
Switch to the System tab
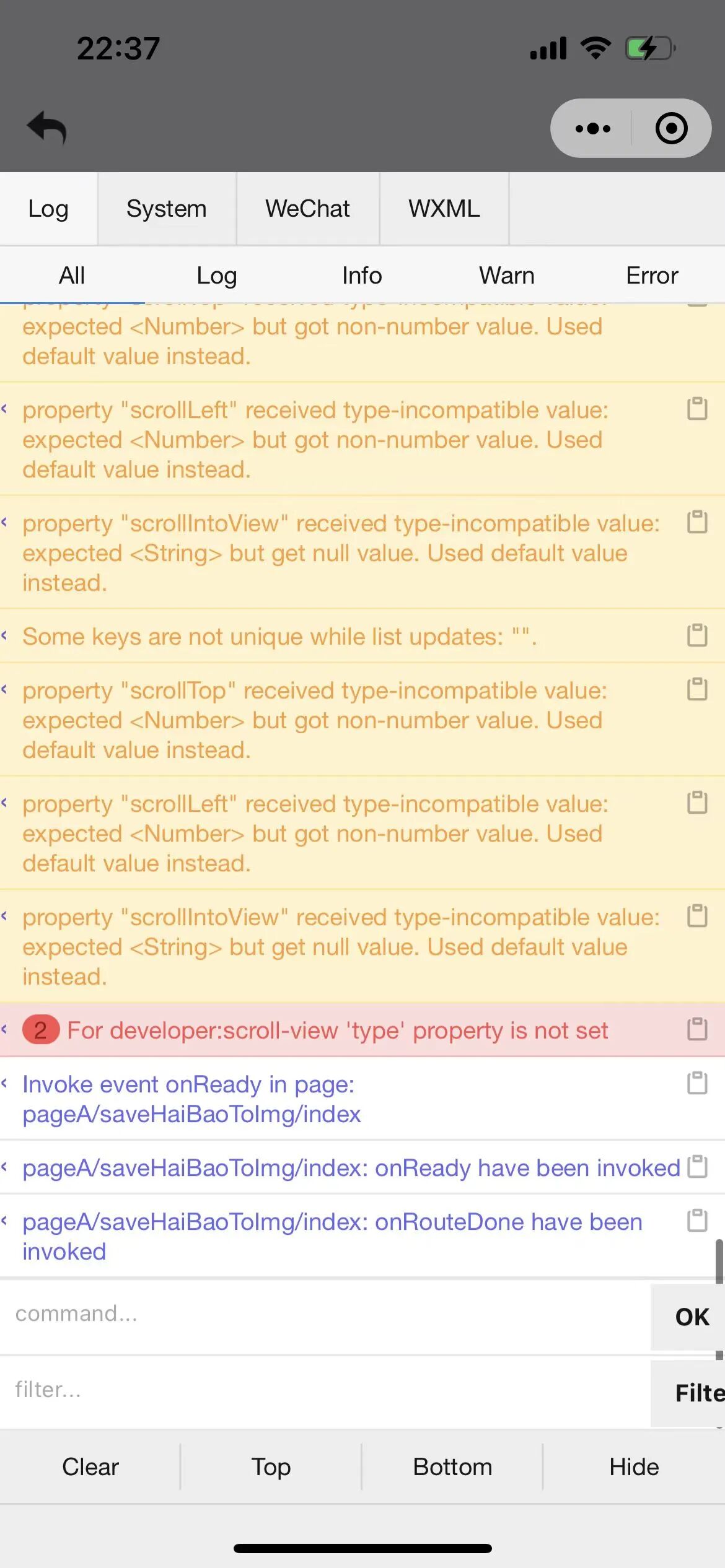click(166, 209)
